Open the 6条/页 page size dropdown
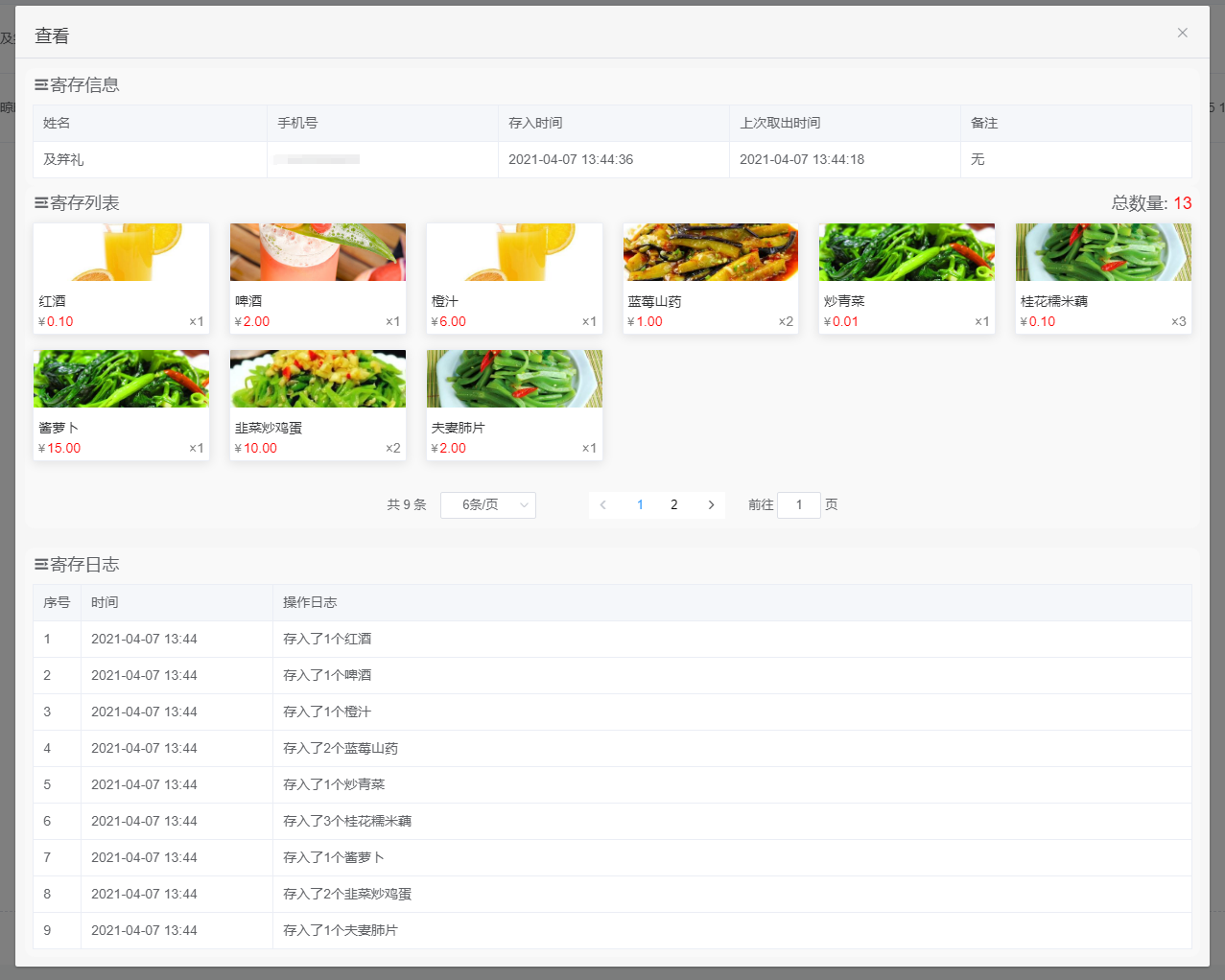The image size is (1225, 980). (x=487, y=505)
